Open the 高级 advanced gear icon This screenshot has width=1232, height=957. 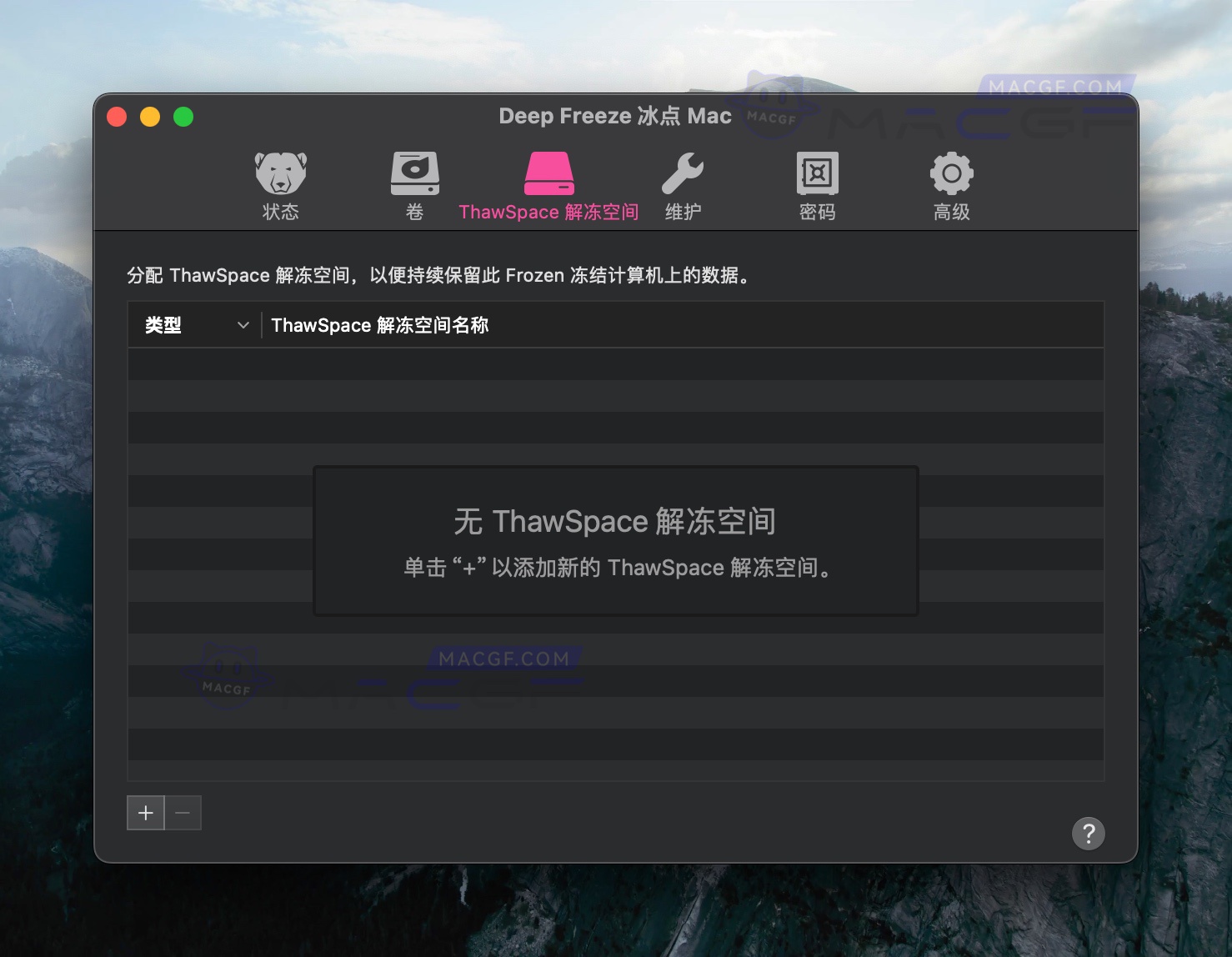click(950, 173)
